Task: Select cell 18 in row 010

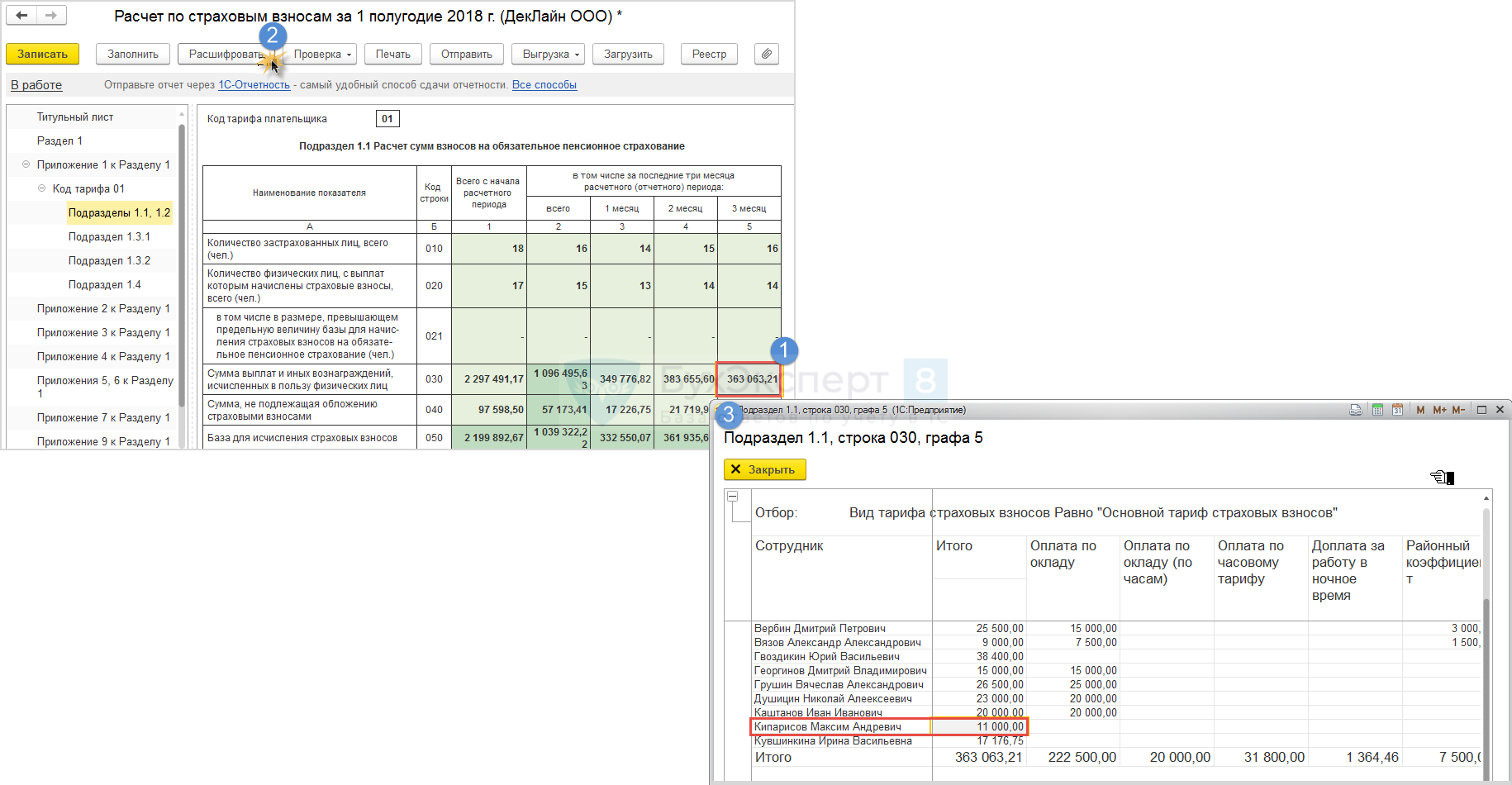Action: pos(489,249)
